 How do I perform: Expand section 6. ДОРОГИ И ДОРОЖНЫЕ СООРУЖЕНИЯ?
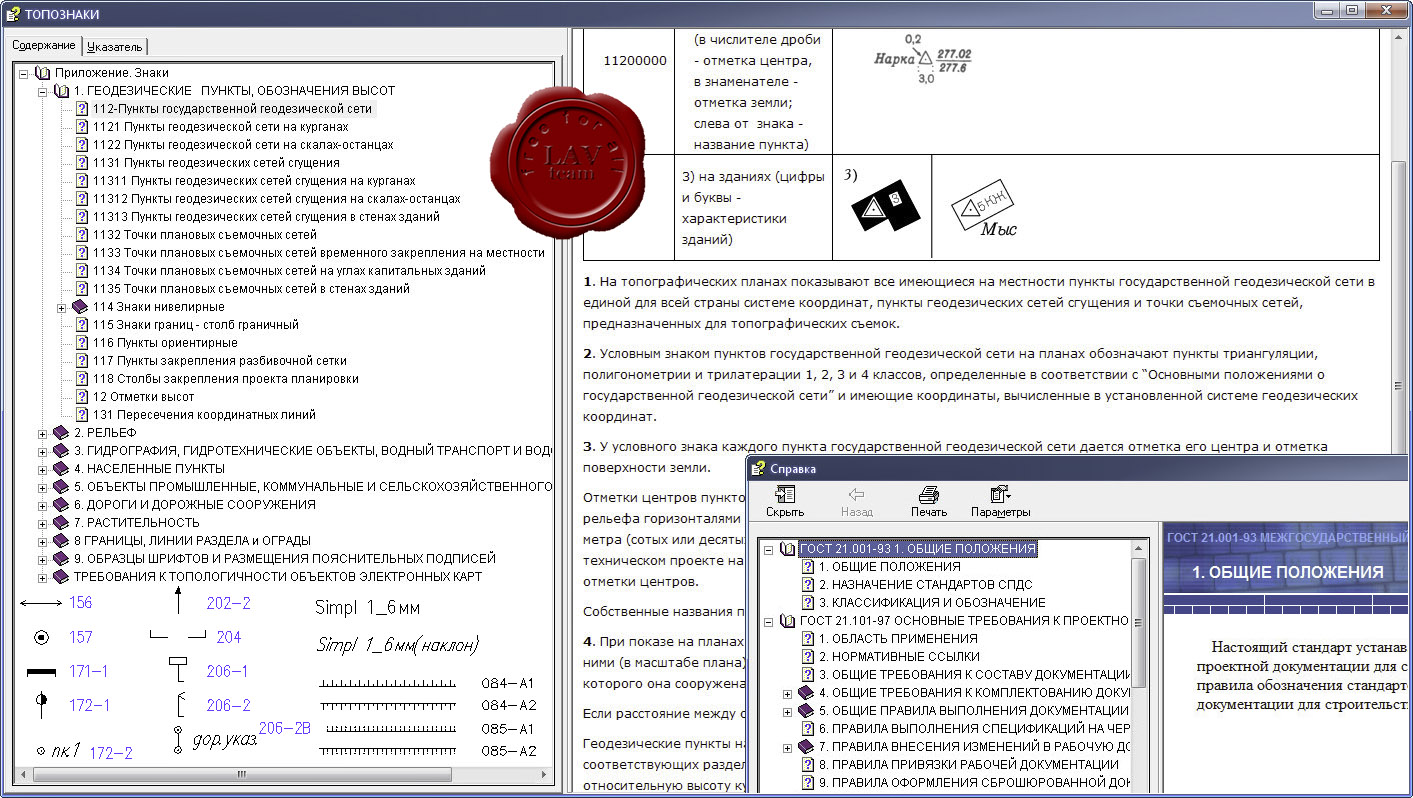pyautogui.click(x=43, y=505)
